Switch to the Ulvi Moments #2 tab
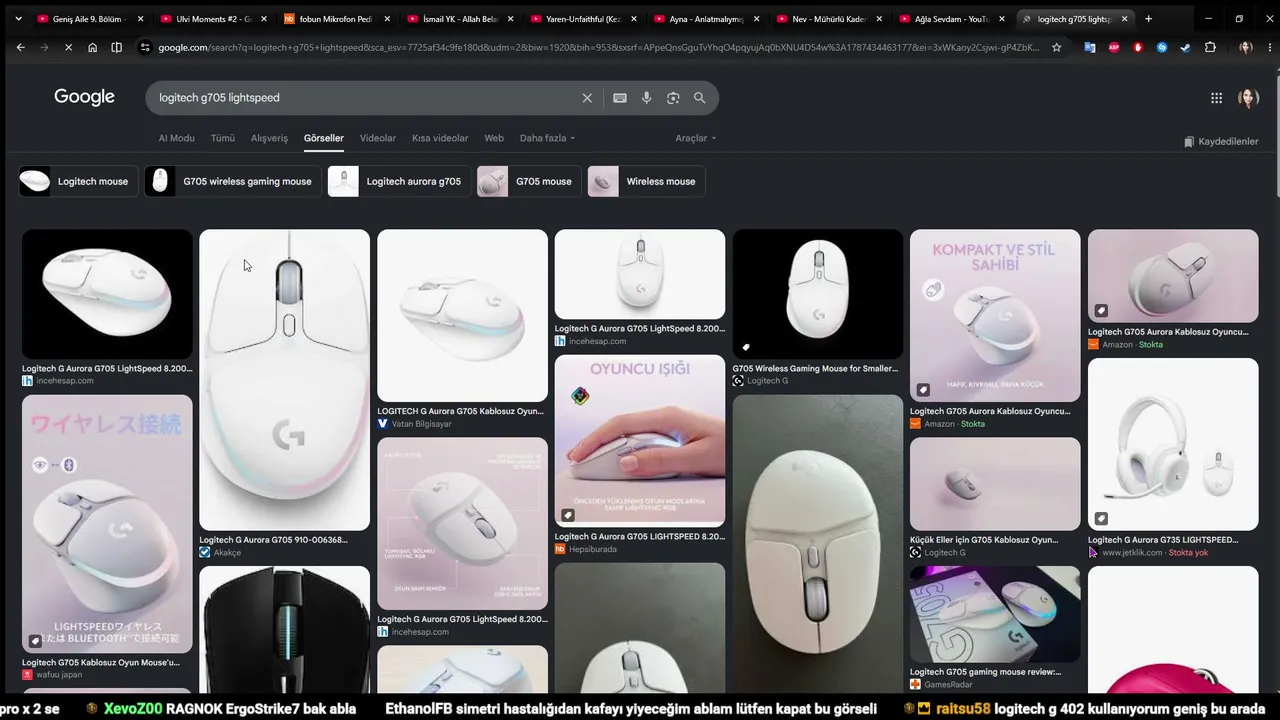Image resolution: width=1280 pixels, height=720 pixels. (x=213, y=18)
